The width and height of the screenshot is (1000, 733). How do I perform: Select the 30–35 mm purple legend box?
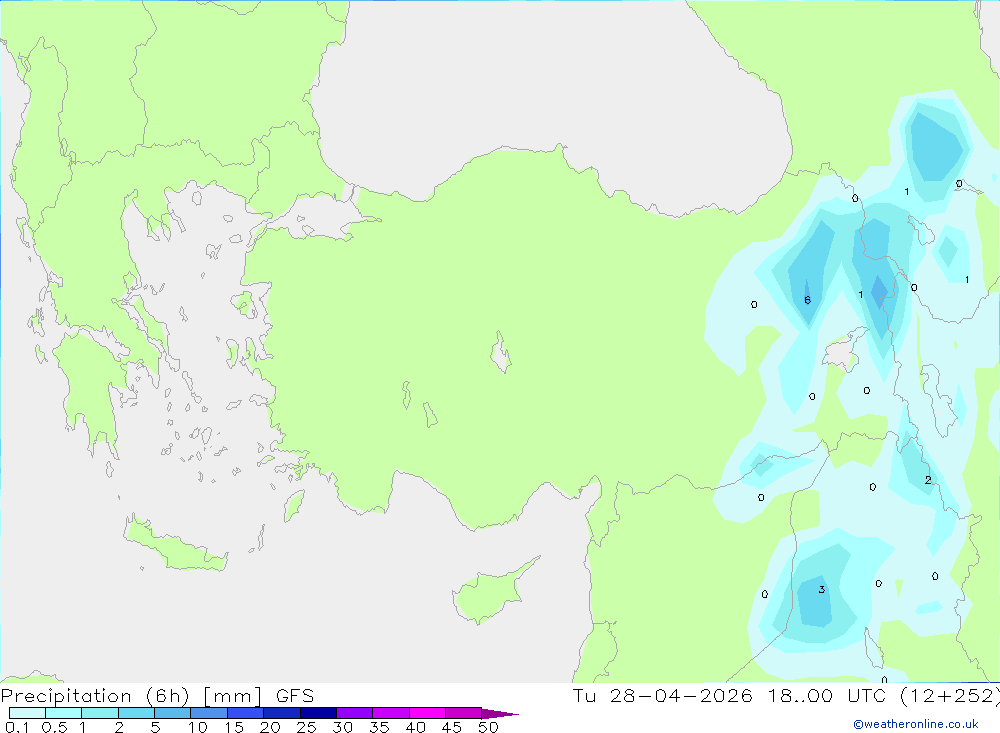(354, 713)
